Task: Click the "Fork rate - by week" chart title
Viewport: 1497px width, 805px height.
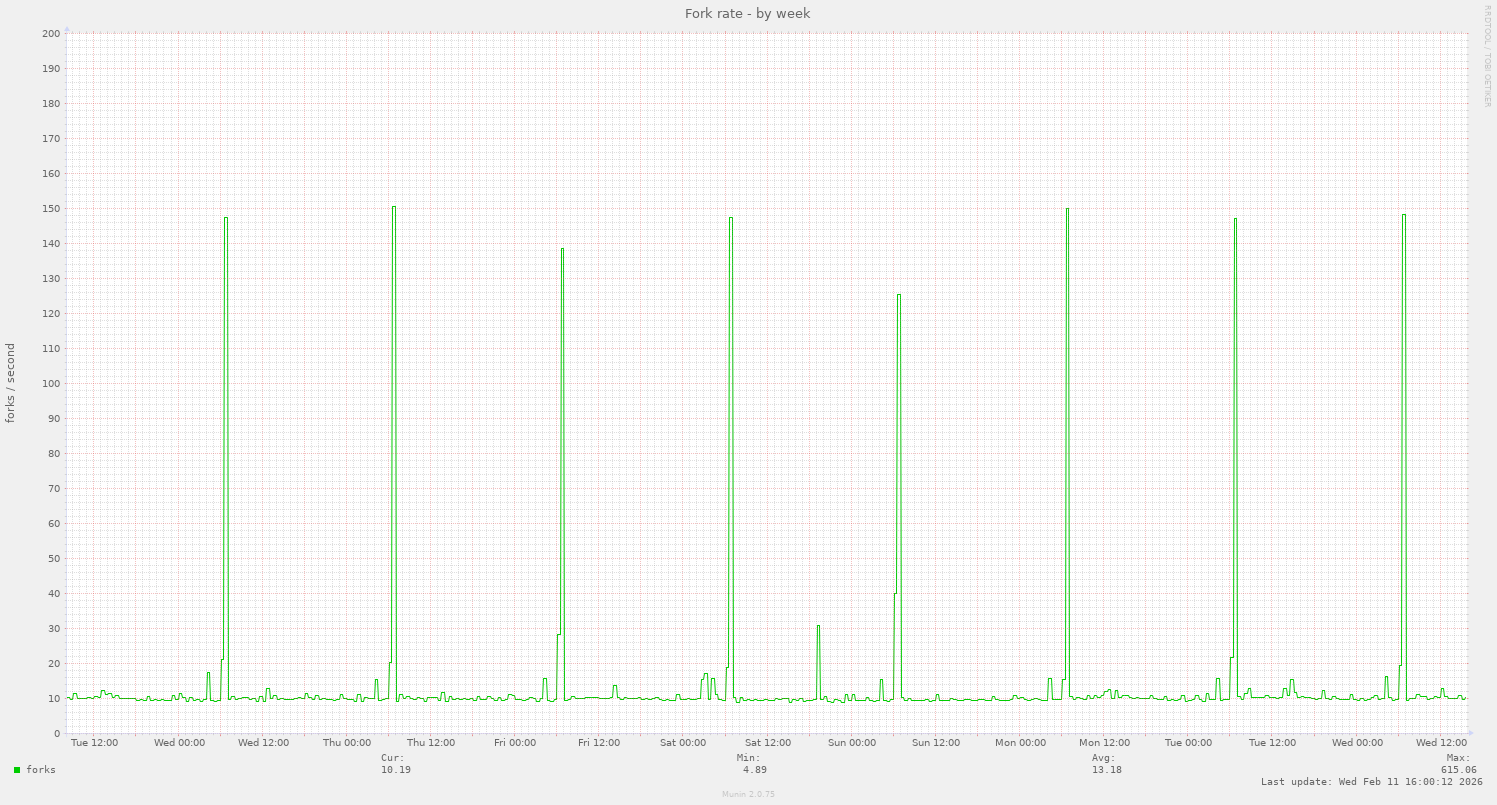Action: coord(747,13)
